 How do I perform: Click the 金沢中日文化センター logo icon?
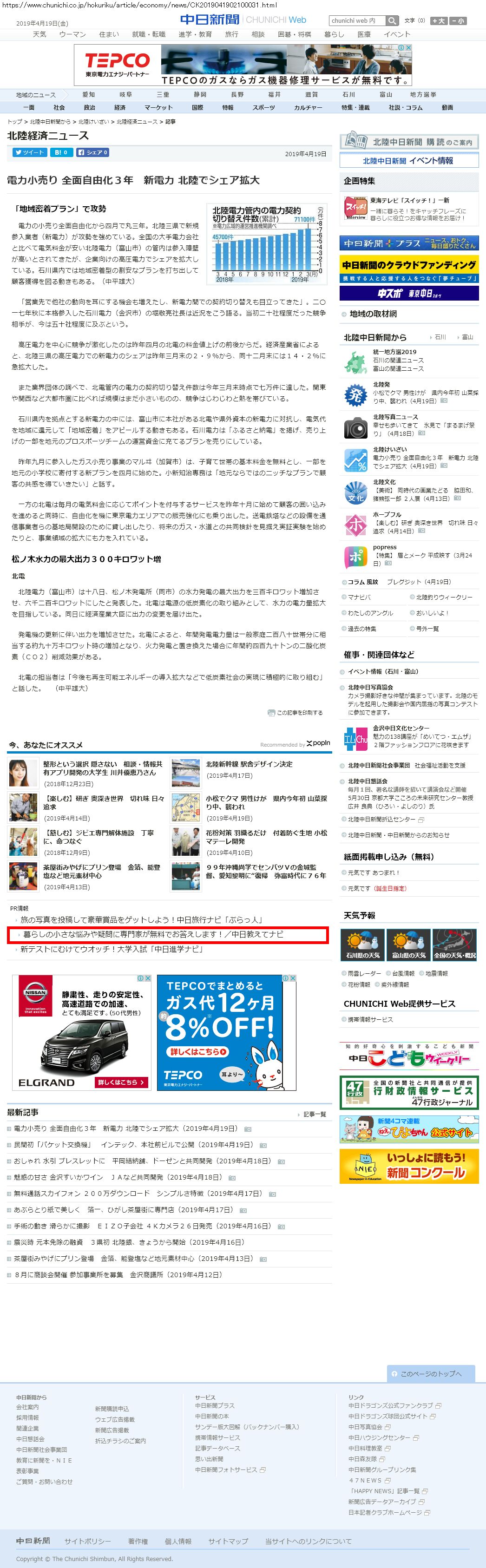point(355,739)
